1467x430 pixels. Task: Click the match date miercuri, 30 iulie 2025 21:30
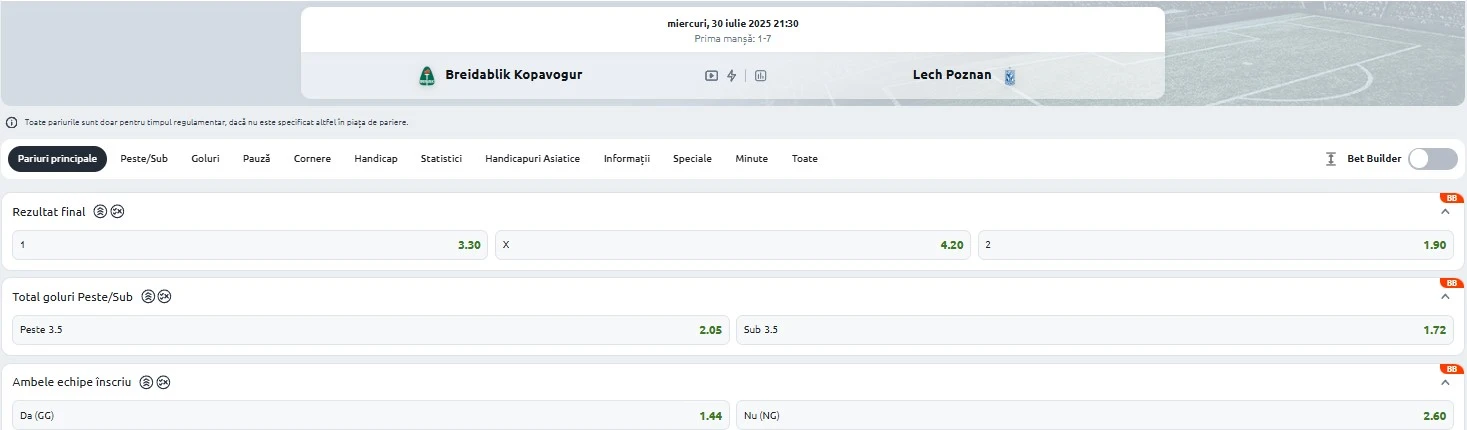[x=733, y=23]
